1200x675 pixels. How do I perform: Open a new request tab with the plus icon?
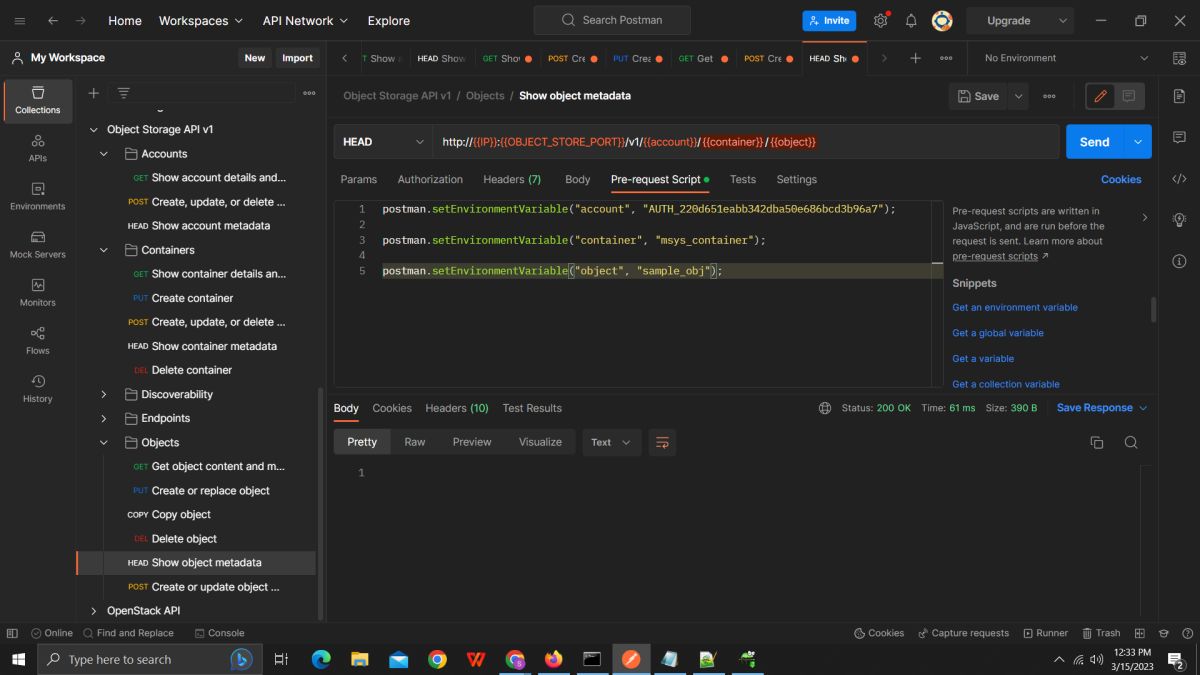click(x=915, y=58)
